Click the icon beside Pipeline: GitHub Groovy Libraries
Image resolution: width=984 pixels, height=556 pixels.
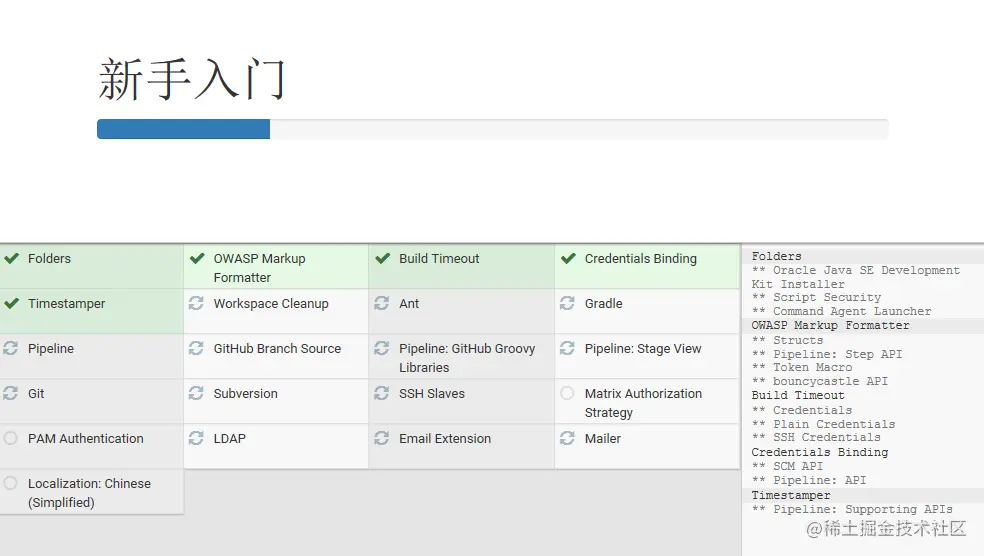coord(382,348)
